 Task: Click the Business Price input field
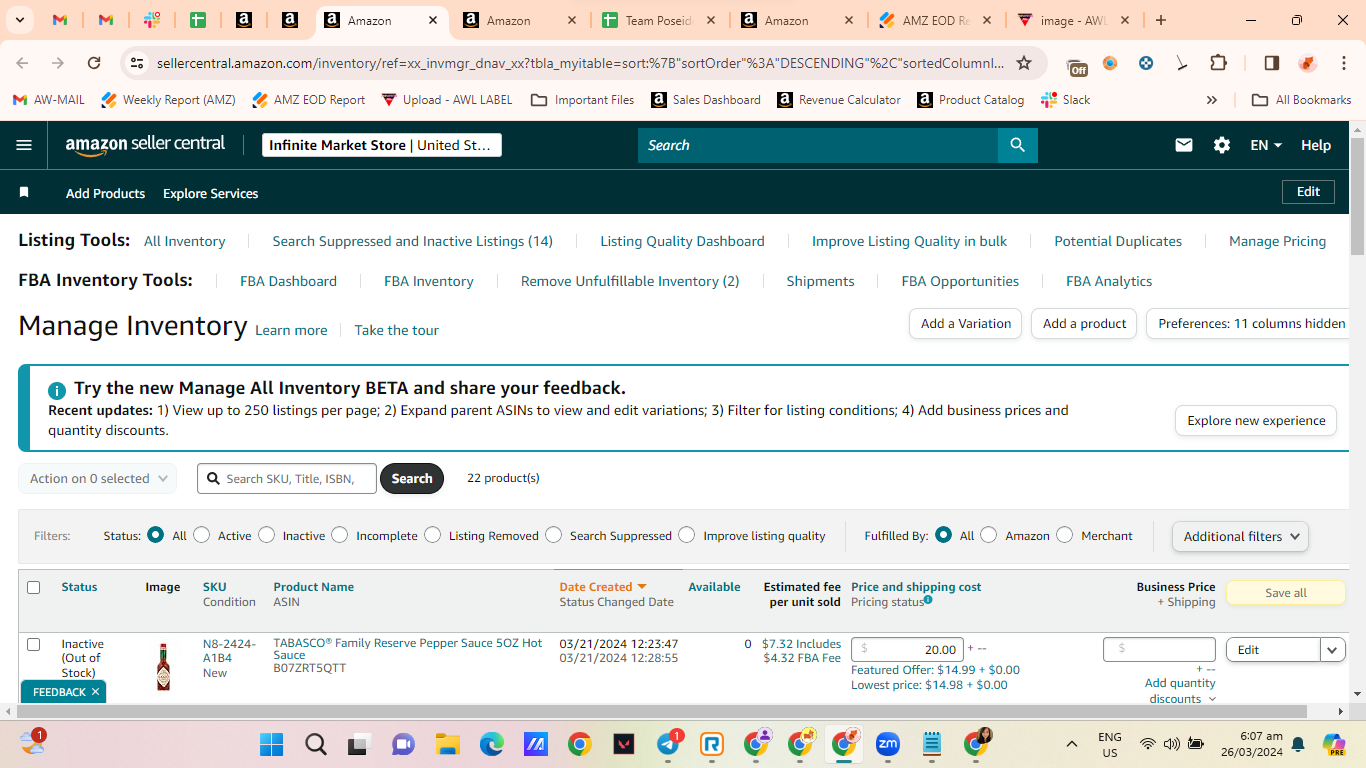[1159, 650]
